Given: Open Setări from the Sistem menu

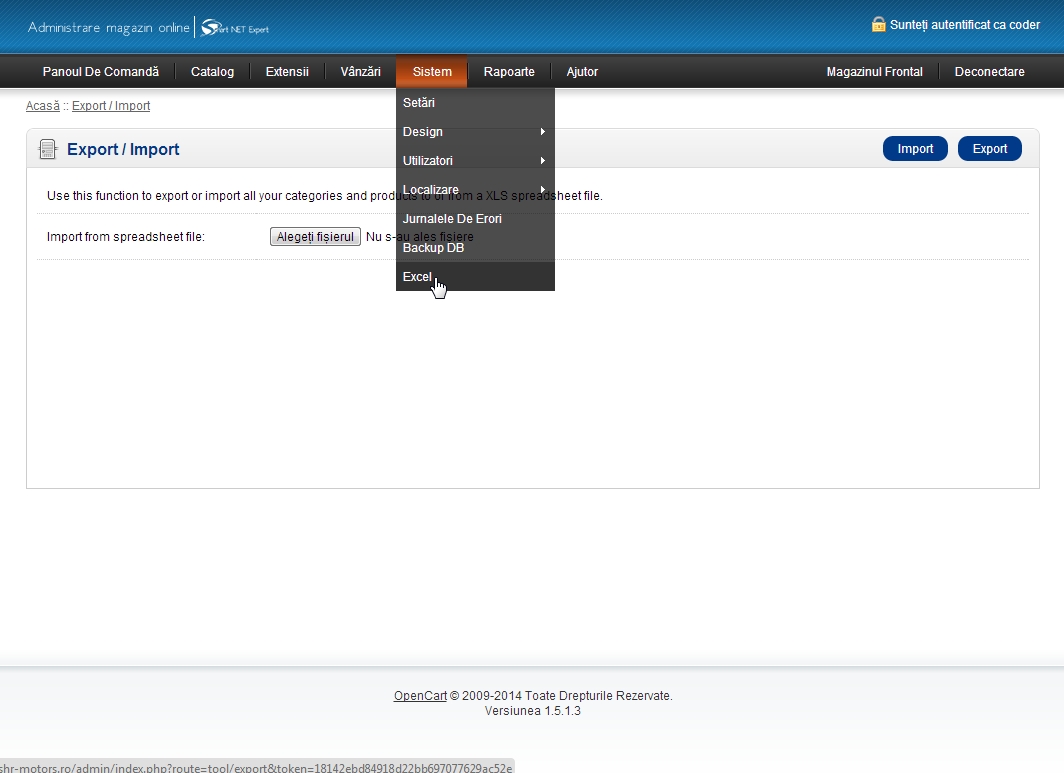Looking at the screenshot, I should tap(419, 103).
